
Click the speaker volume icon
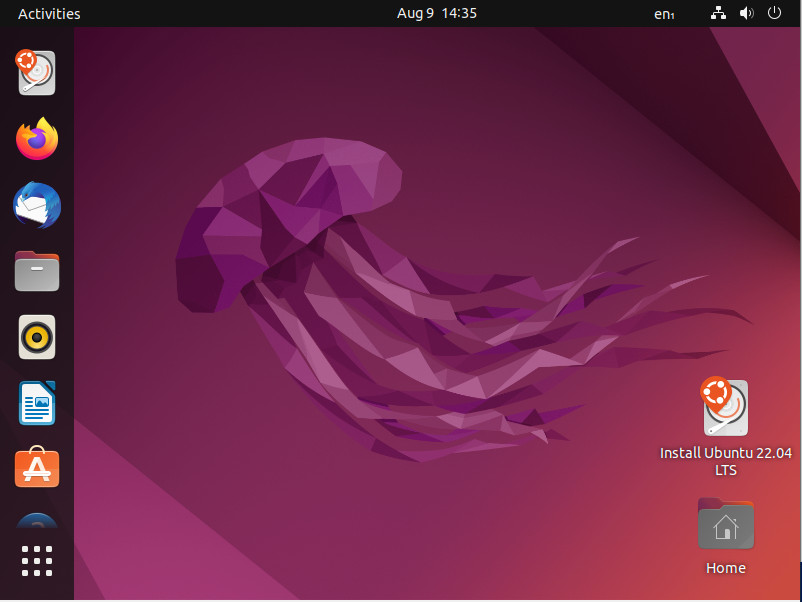[x=746, y=13]
